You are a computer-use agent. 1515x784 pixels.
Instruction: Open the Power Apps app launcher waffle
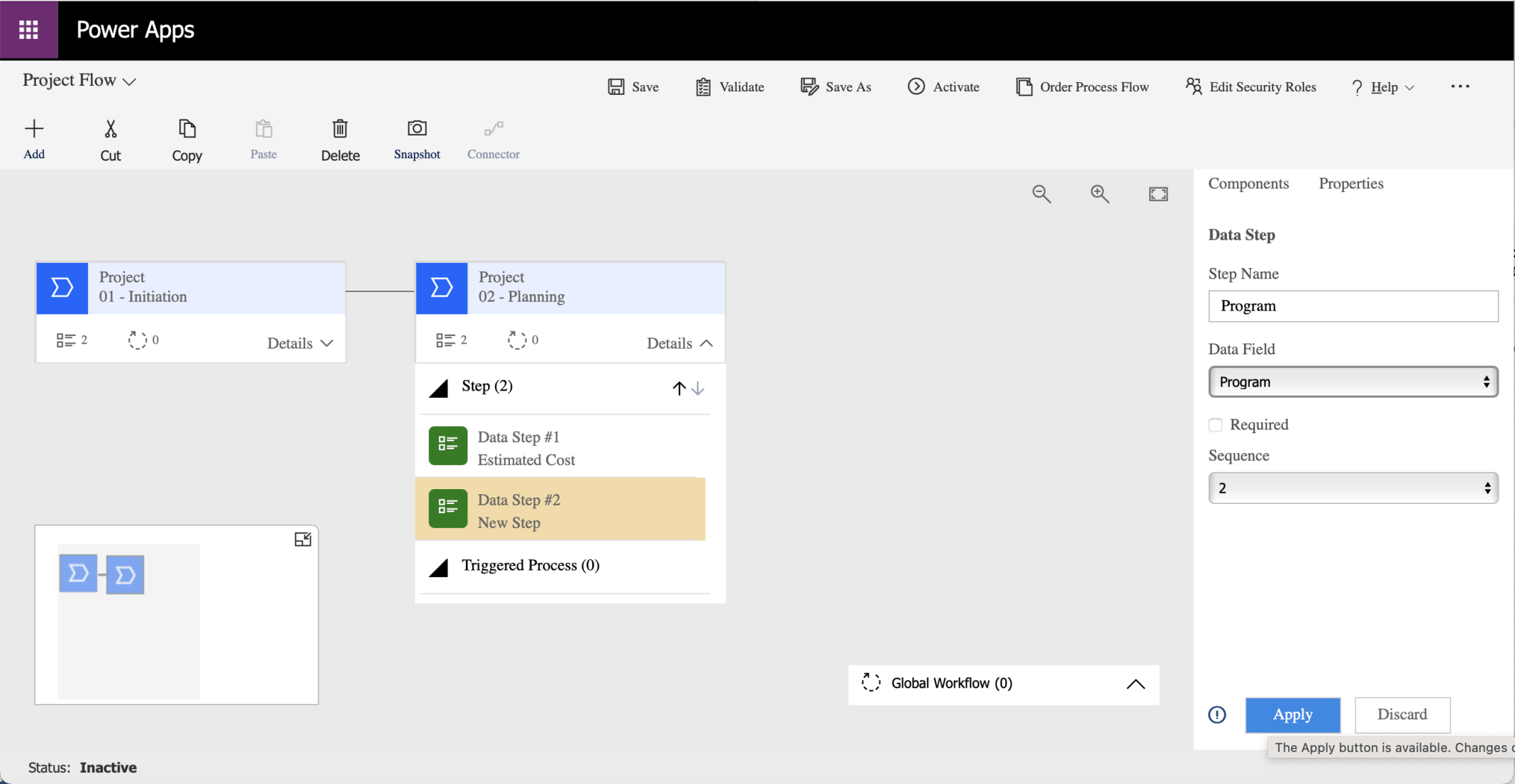(28, 30)
